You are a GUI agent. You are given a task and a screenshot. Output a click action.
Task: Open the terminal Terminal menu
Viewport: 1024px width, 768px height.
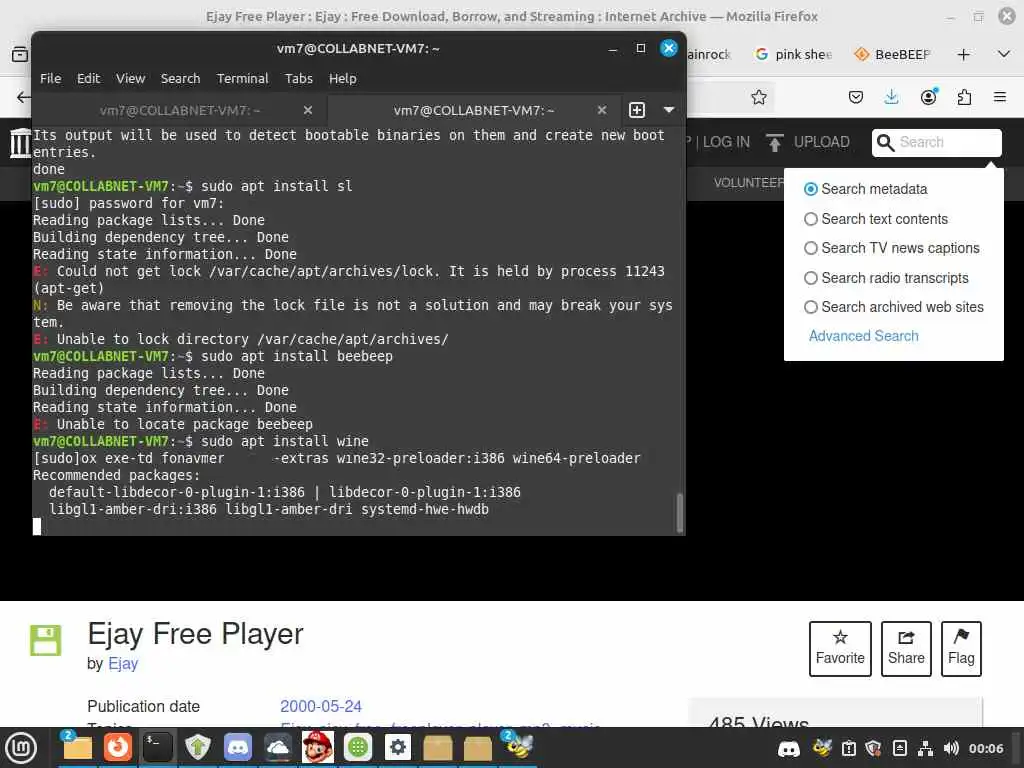tap(242, 78)
